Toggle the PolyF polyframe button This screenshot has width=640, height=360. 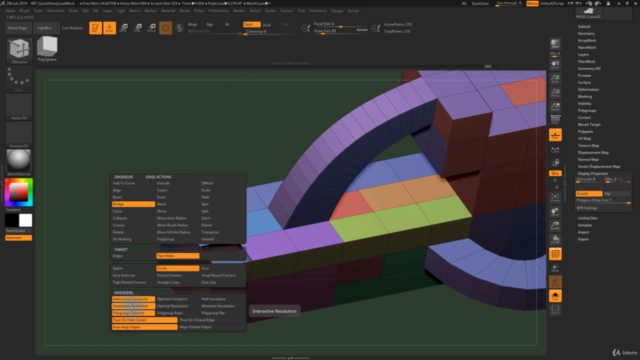pyautogui.click(x=555, y=254)
